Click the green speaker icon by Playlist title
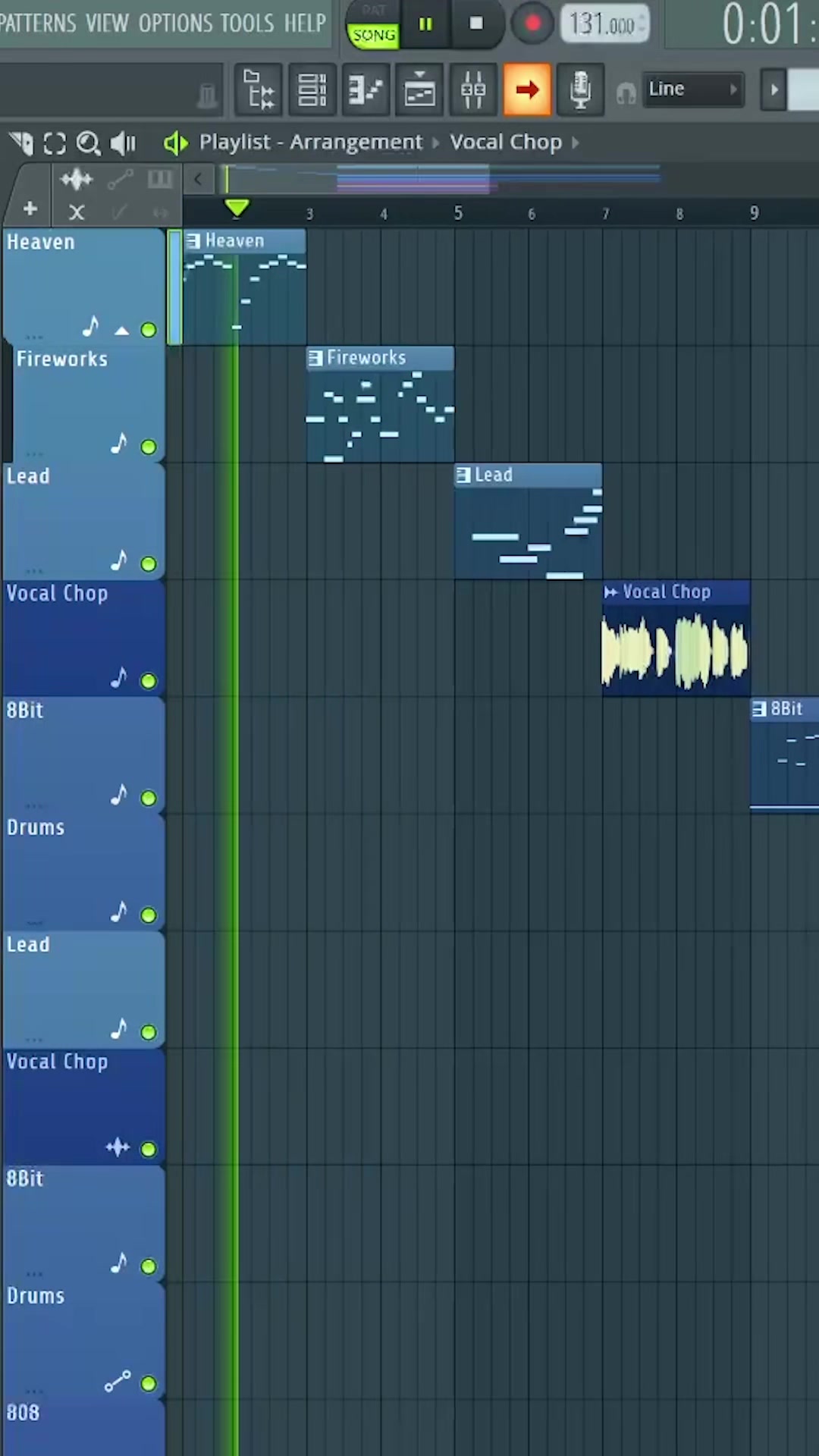Image resolution: width=819 pixels, height=1456 pixels. [x=175, y=143]
